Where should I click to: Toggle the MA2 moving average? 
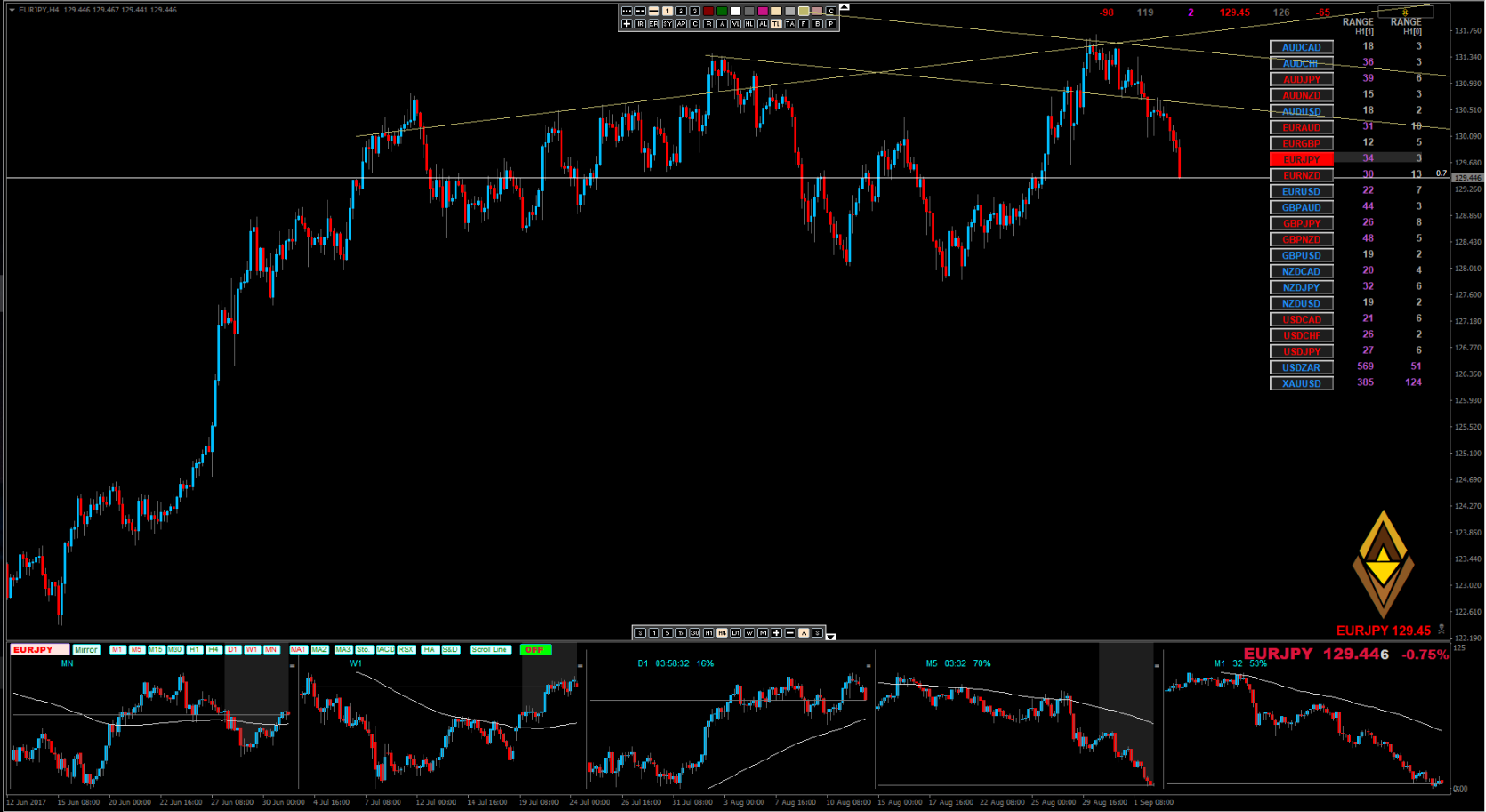(319, 650)
